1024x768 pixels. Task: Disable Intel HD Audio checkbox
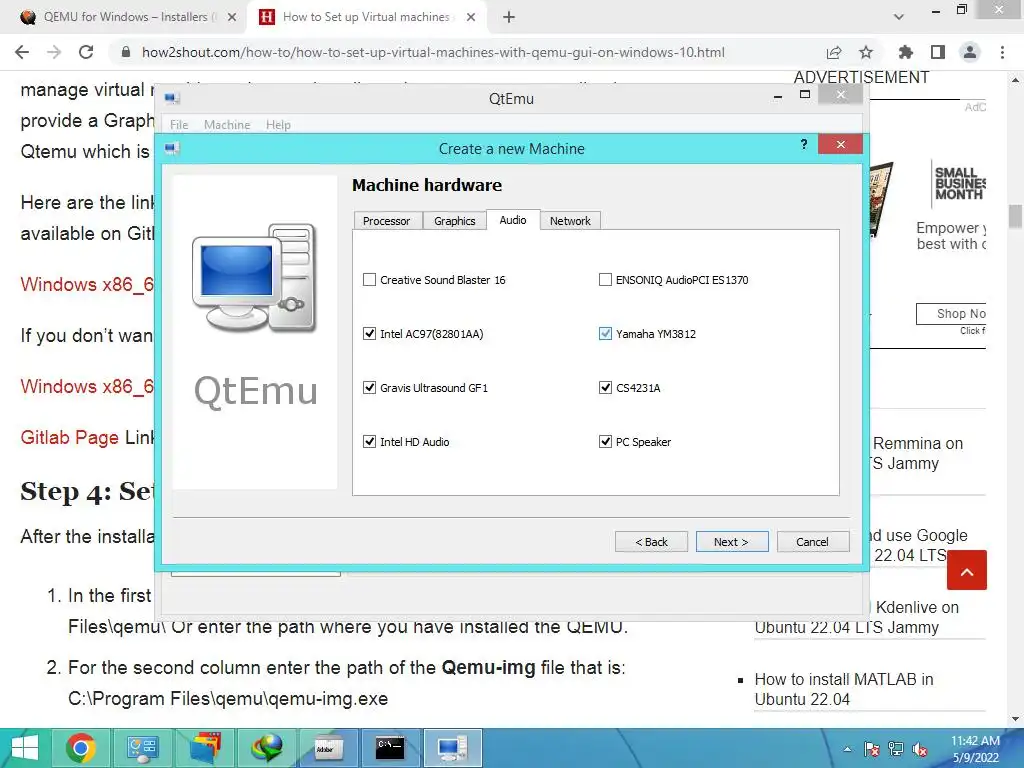pos(370,442)
